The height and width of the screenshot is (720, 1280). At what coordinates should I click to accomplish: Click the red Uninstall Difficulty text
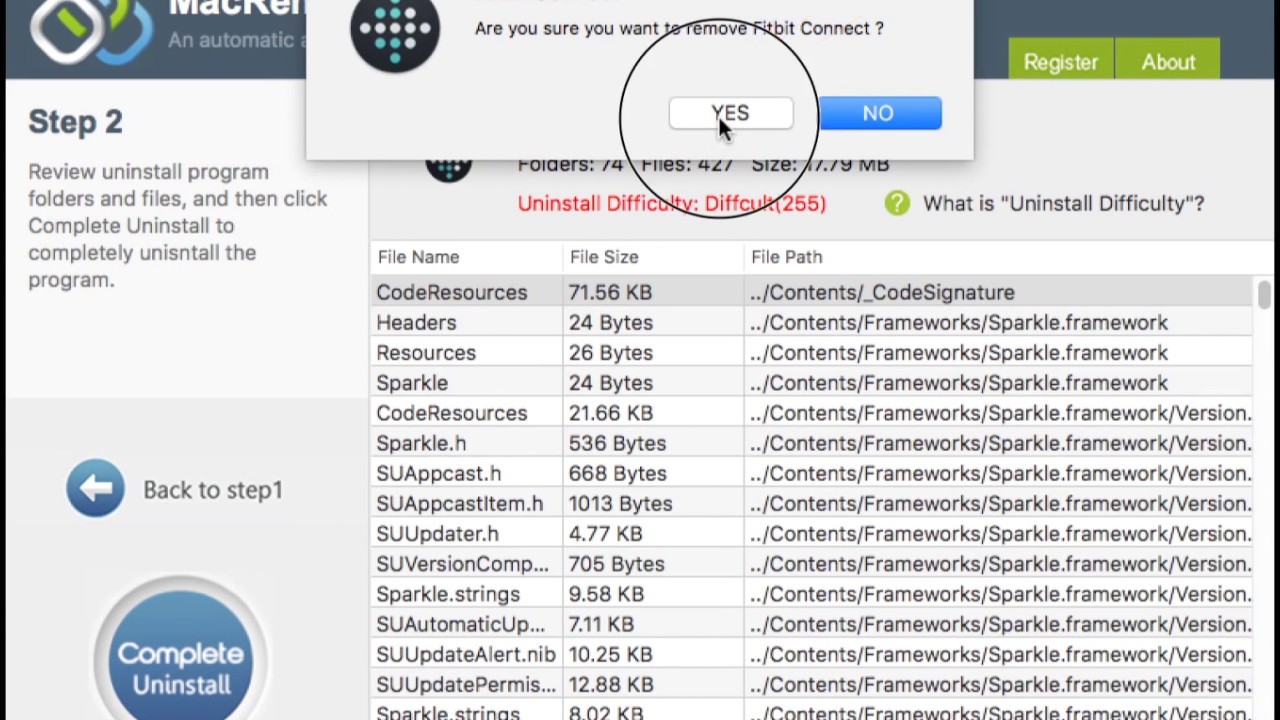click(x=672, y=203)
